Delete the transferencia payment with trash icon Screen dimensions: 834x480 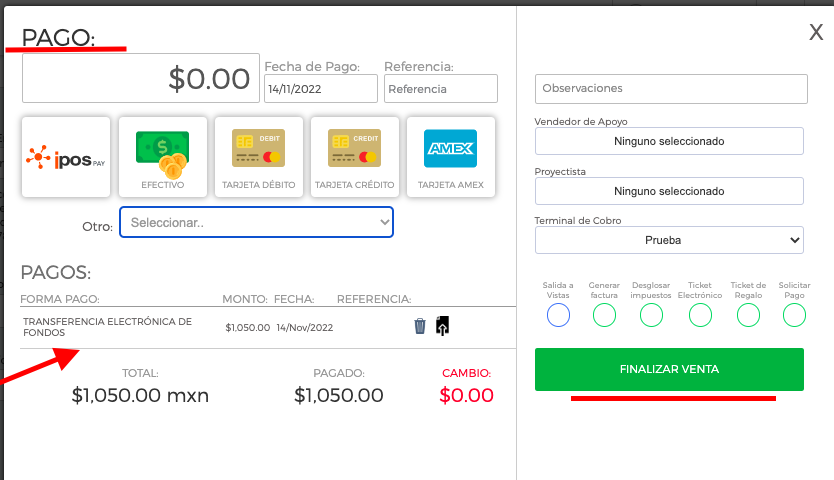[x=420, y=326]
